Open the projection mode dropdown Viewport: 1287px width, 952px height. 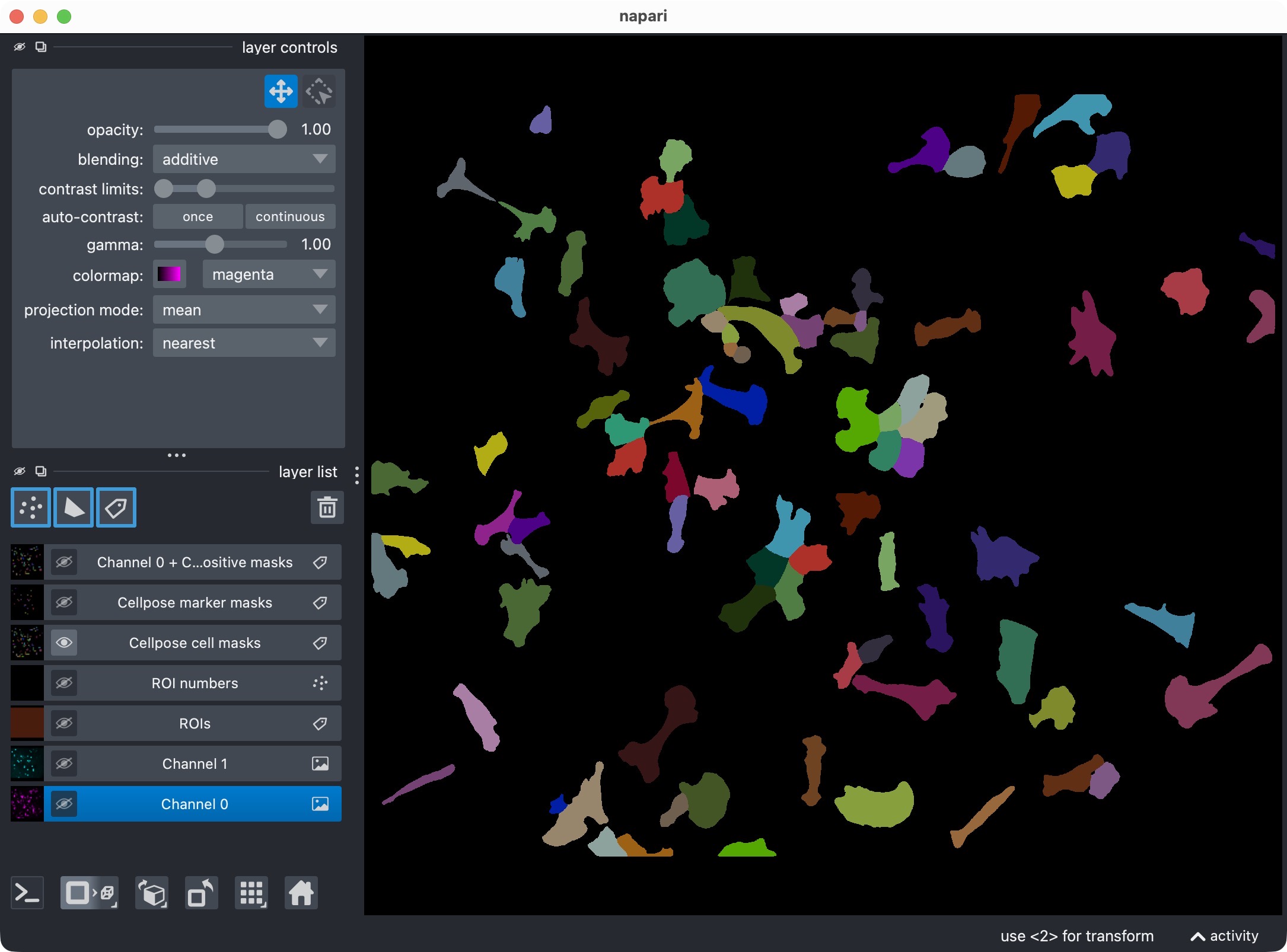[x=244, y=310]
